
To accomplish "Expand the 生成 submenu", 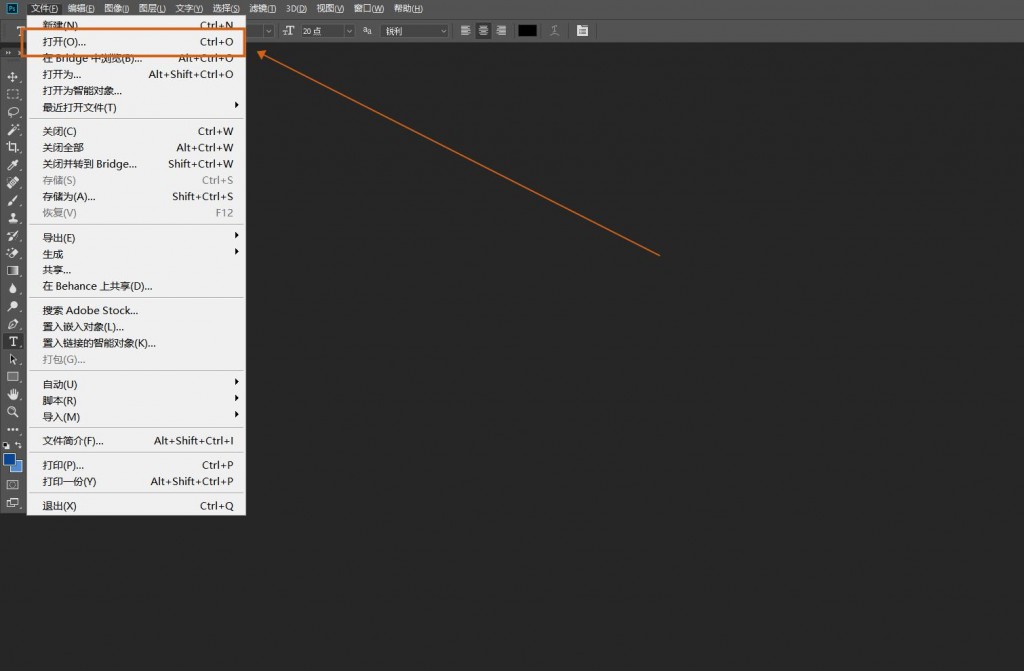I will coord(136,254).
